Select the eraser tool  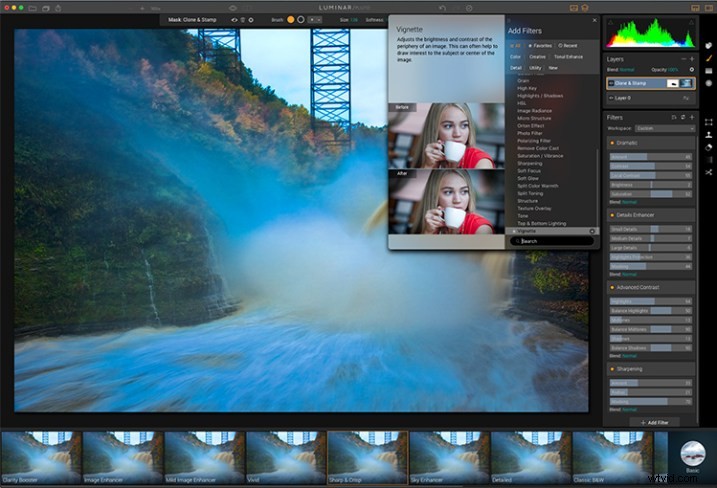click(708, 147)
